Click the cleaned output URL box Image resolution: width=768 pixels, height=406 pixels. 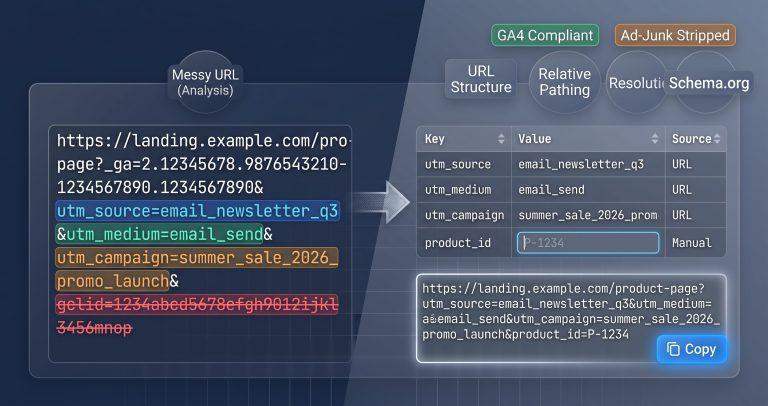click(571, 318)
